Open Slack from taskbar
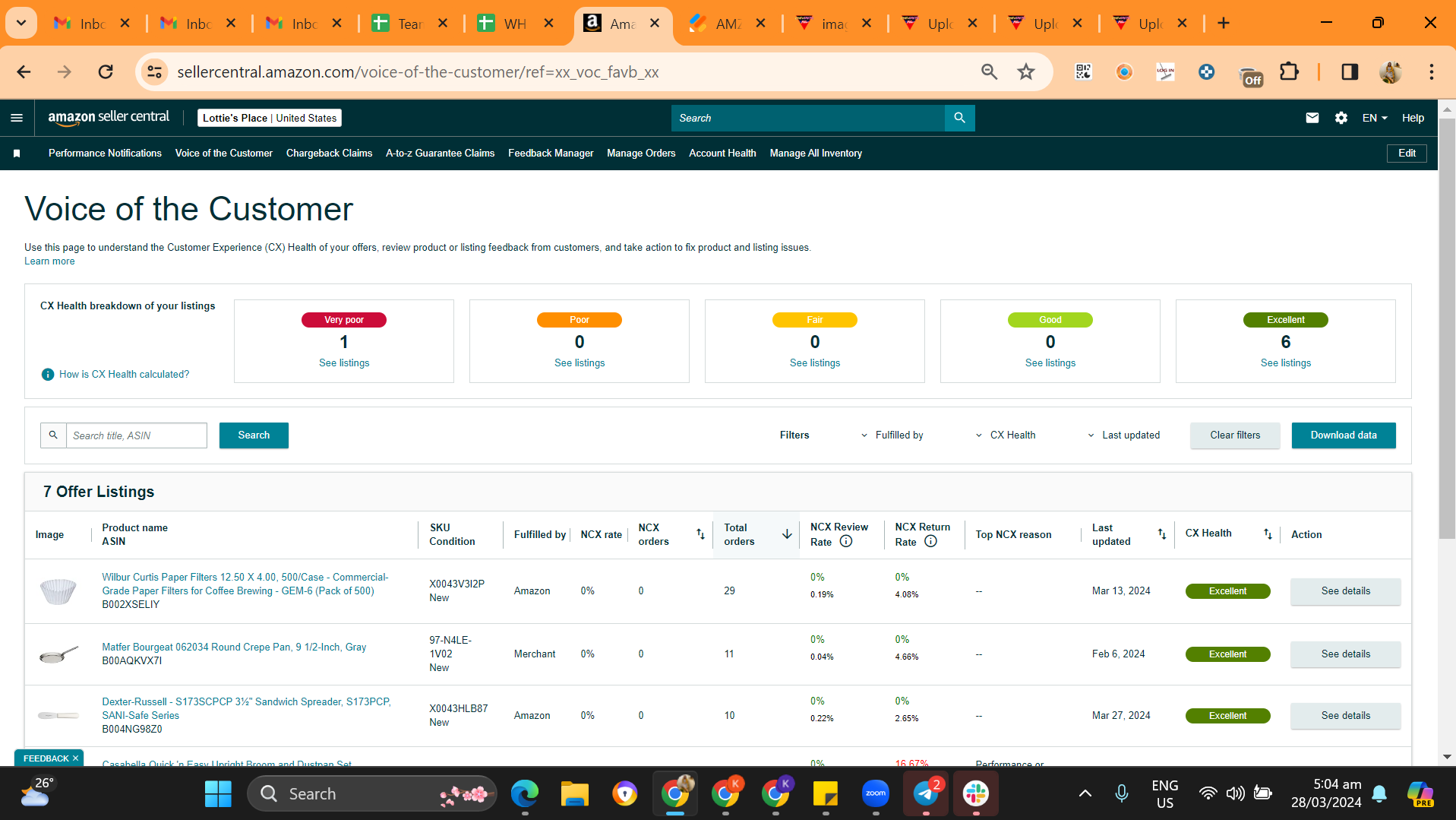The height and width of the screenshot is (820, 1456). [x=976, y=794]
